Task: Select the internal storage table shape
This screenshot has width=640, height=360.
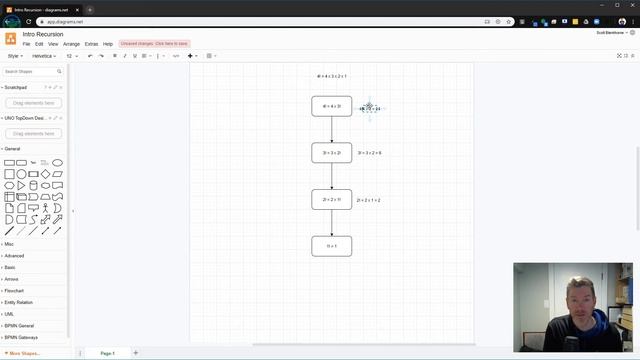Action: 9,197
